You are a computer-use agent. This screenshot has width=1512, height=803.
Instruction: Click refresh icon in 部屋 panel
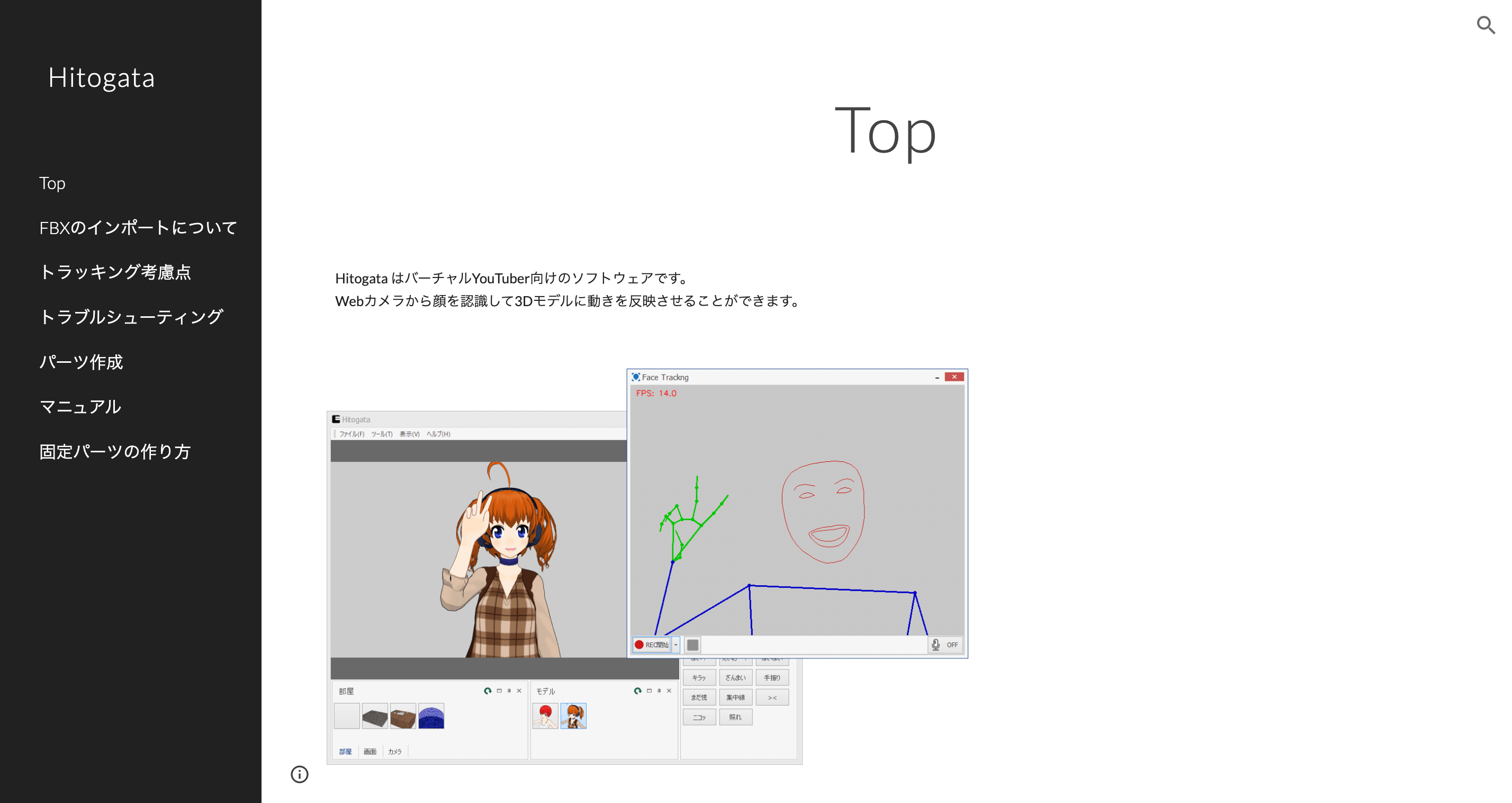[487, 691]
